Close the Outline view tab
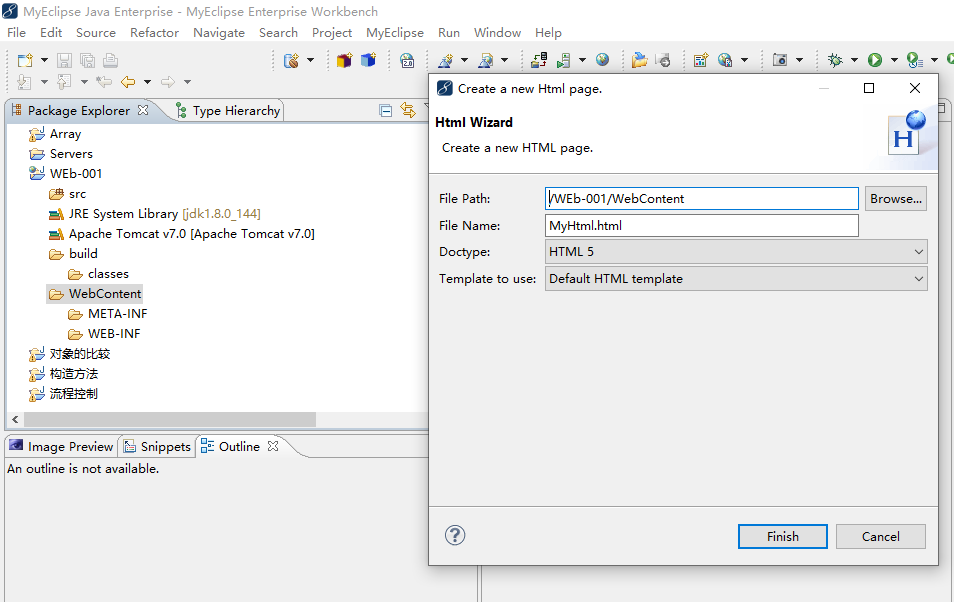Viewport: 954px width, 602px height. (x=273, y=446)
